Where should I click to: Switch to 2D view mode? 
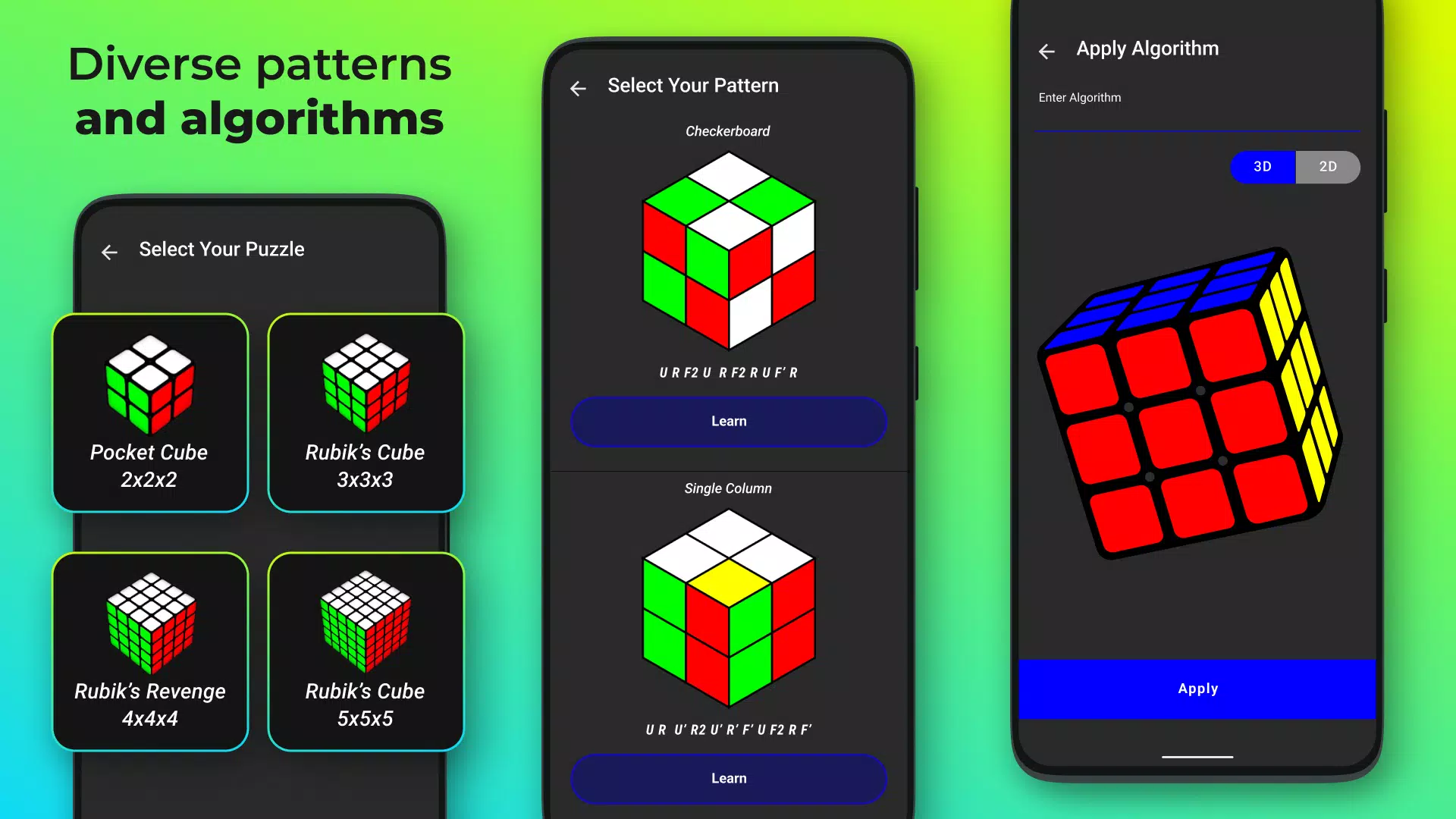(x=1328, y=166)
